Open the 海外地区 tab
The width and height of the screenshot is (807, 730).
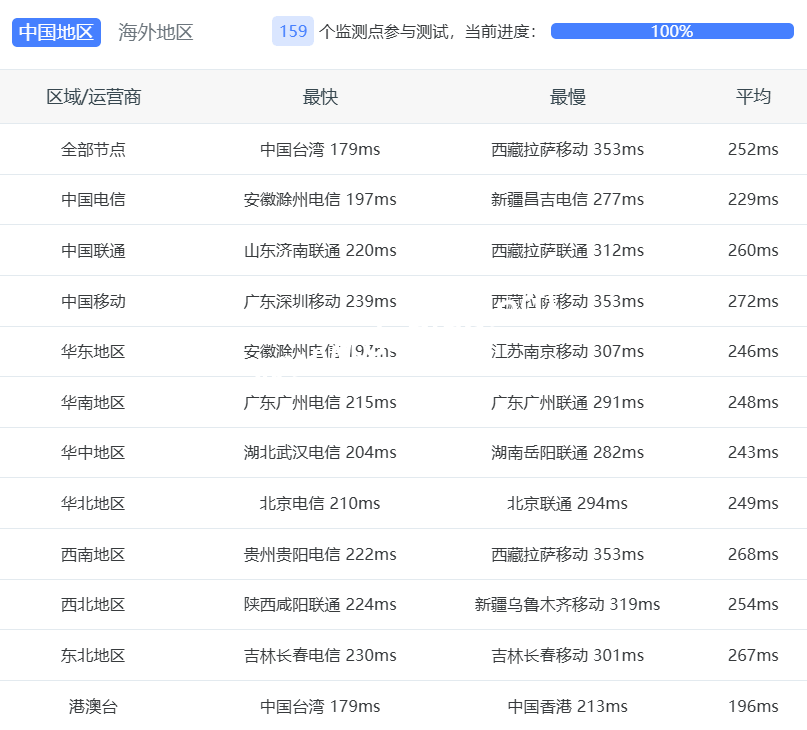(x=156, y=32)
